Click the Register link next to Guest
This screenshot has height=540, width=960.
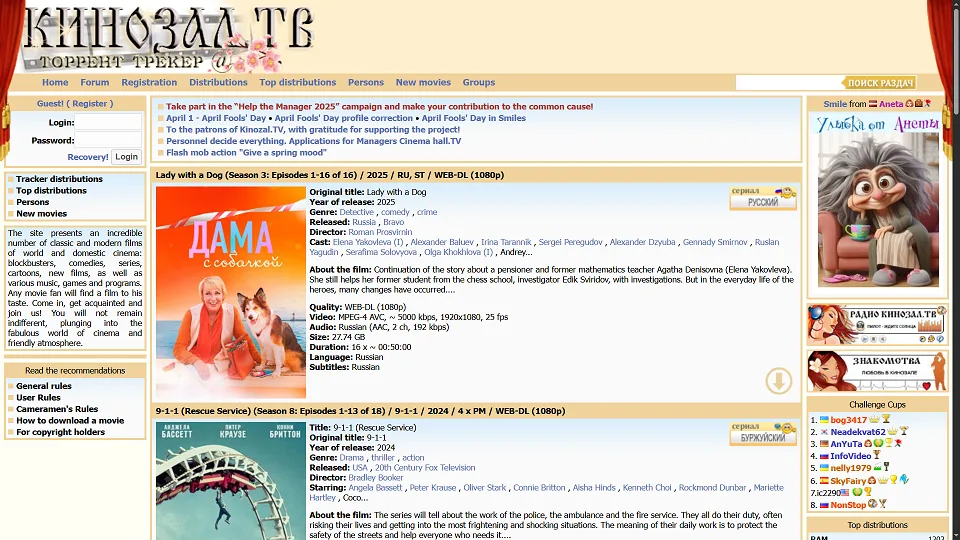coord(89,103)
